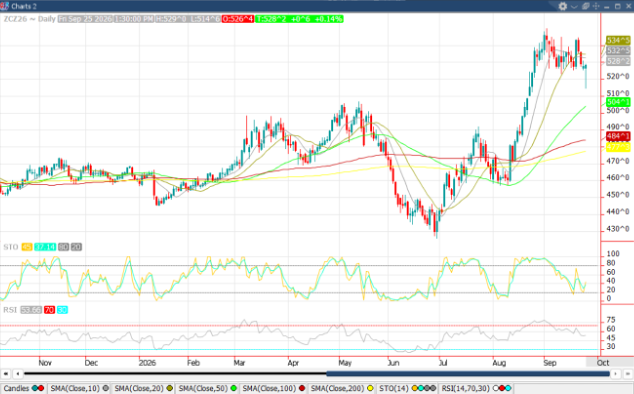Click the Fri Sep 25 2026 date label

(85, 19)
